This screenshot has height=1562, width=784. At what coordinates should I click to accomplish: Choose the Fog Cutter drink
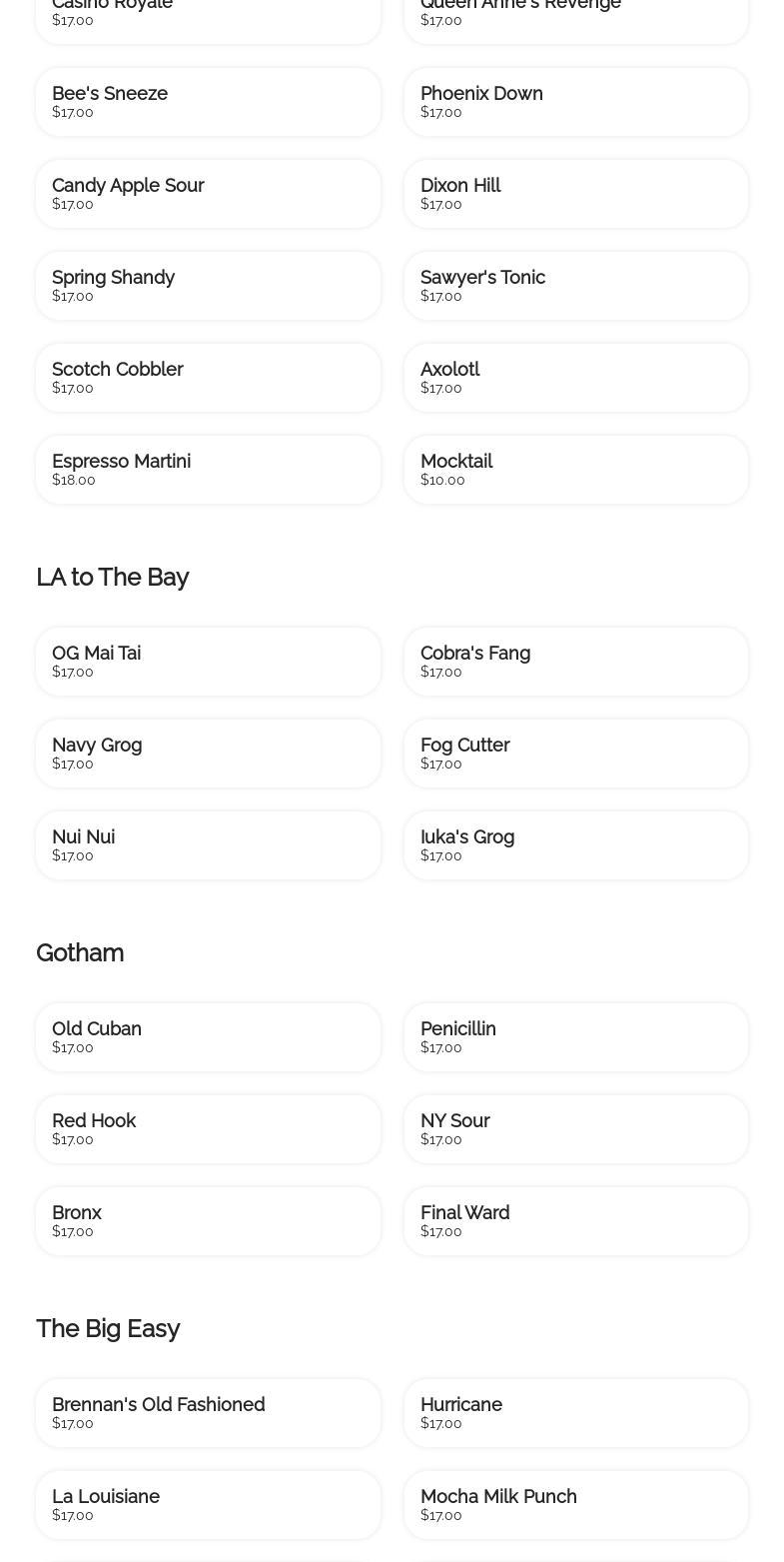[x=576, y=754]
